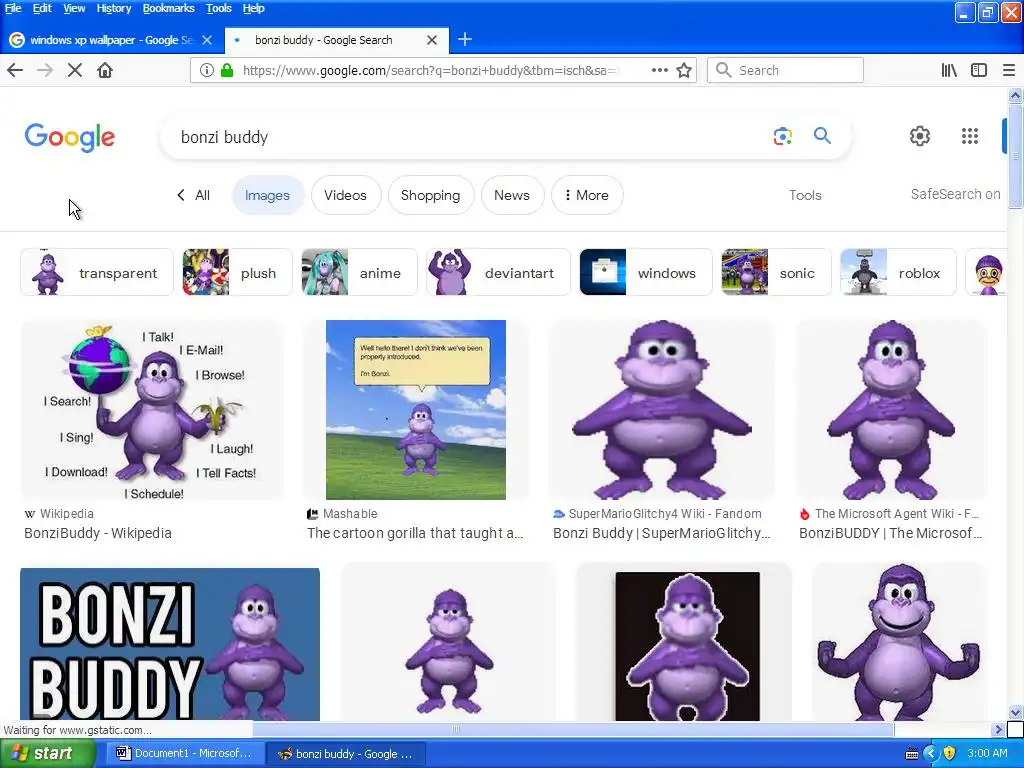Show site information icon in address bar
The image size is (1024, 768).
pyautogui.click(x=206, y=70)
